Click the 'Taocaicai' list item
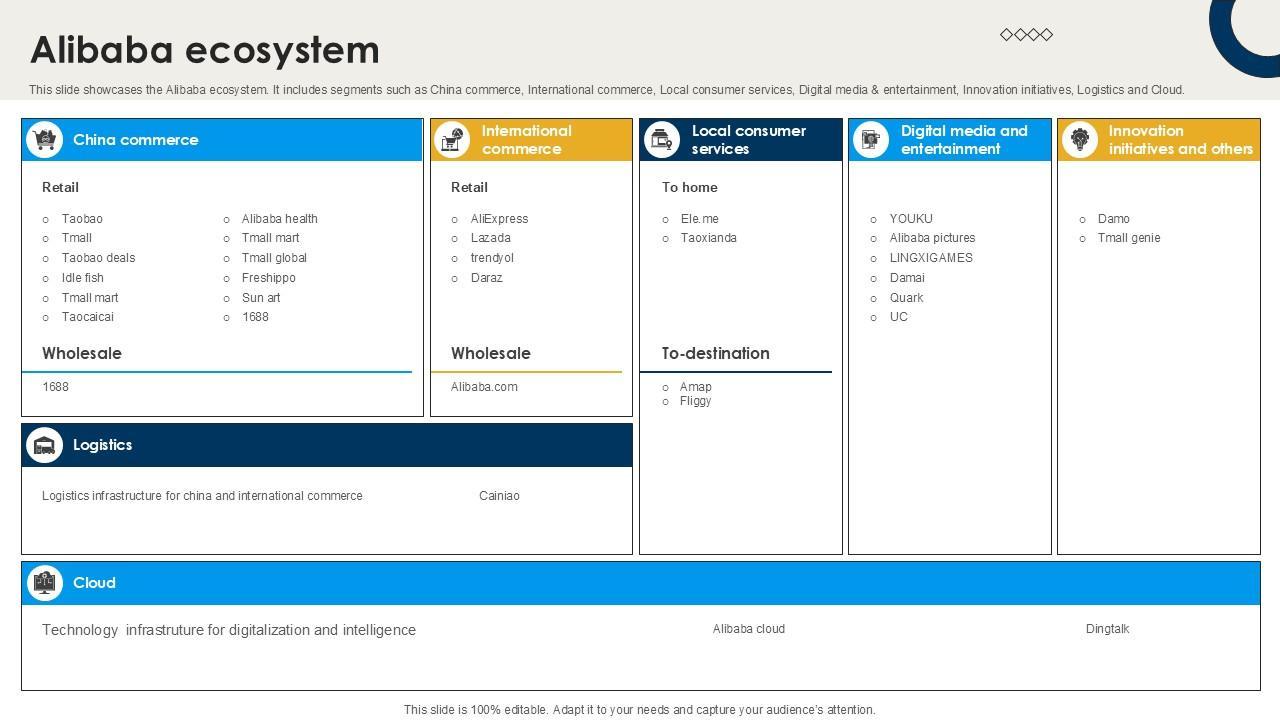1280x720 pixels. (x=88, y=317)
